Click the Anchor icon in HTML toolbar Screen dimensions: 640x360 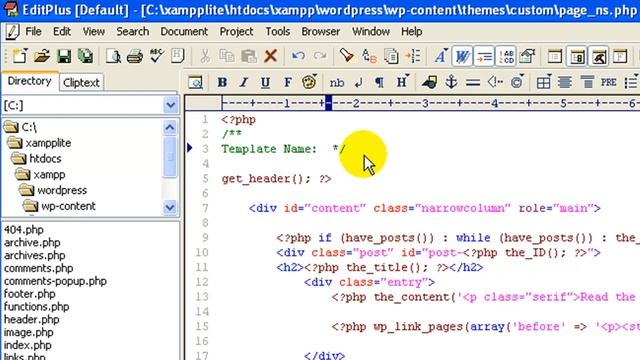pos(451,82)
